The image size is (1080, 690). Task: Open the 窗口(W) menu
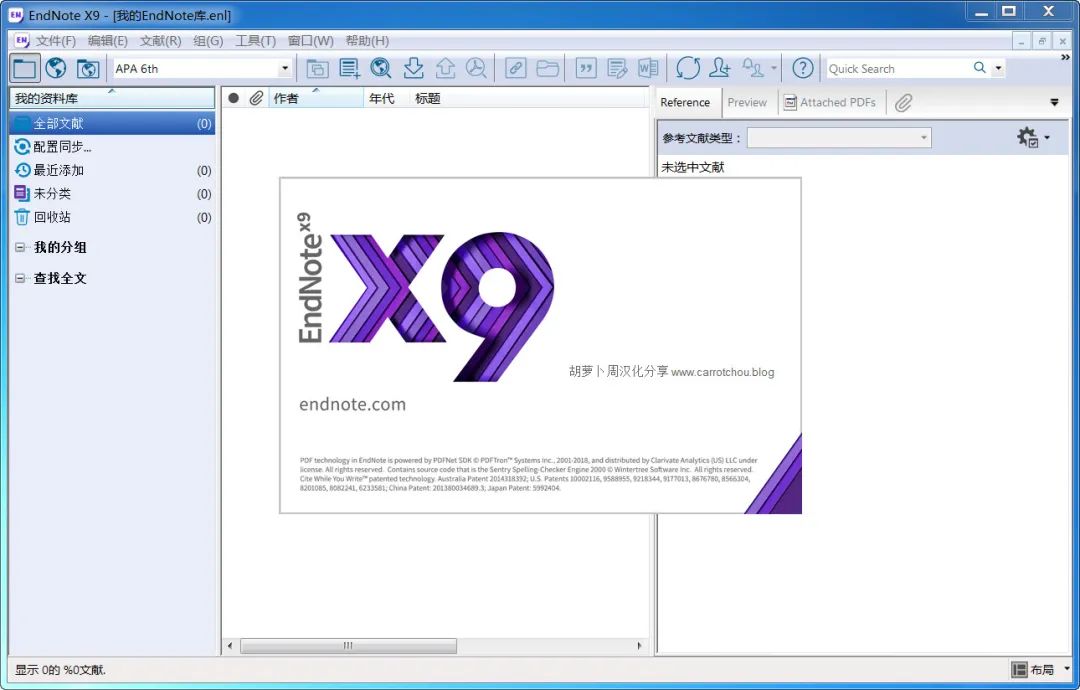pyautogui.click(x=311, y=41)
